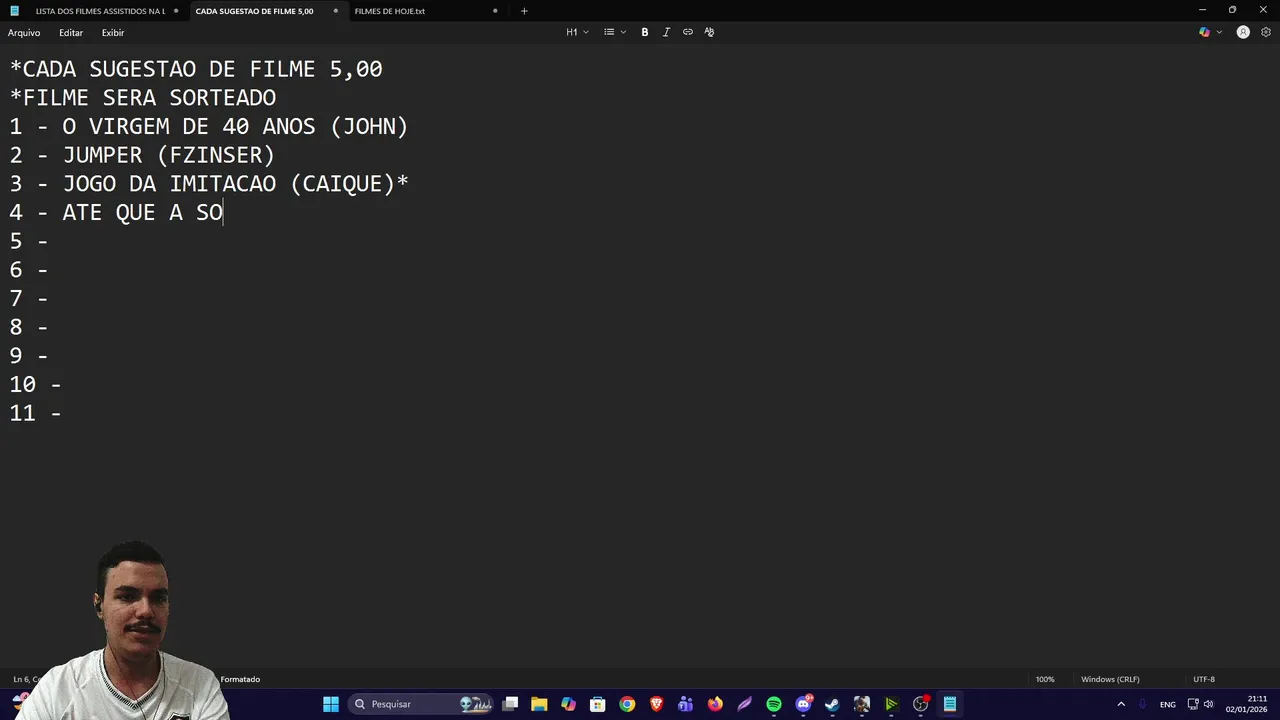This screenshot has width=1280, height=720.
Task: Place cursor after 'ATE QUE A SO'
Action: tap(224, 212)
